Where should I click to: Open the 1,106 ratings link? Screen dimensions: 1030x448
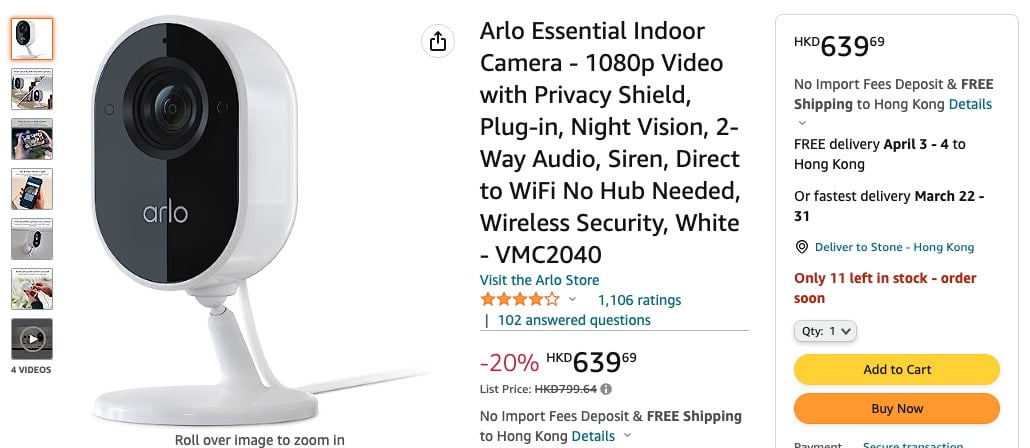[639, 300]
